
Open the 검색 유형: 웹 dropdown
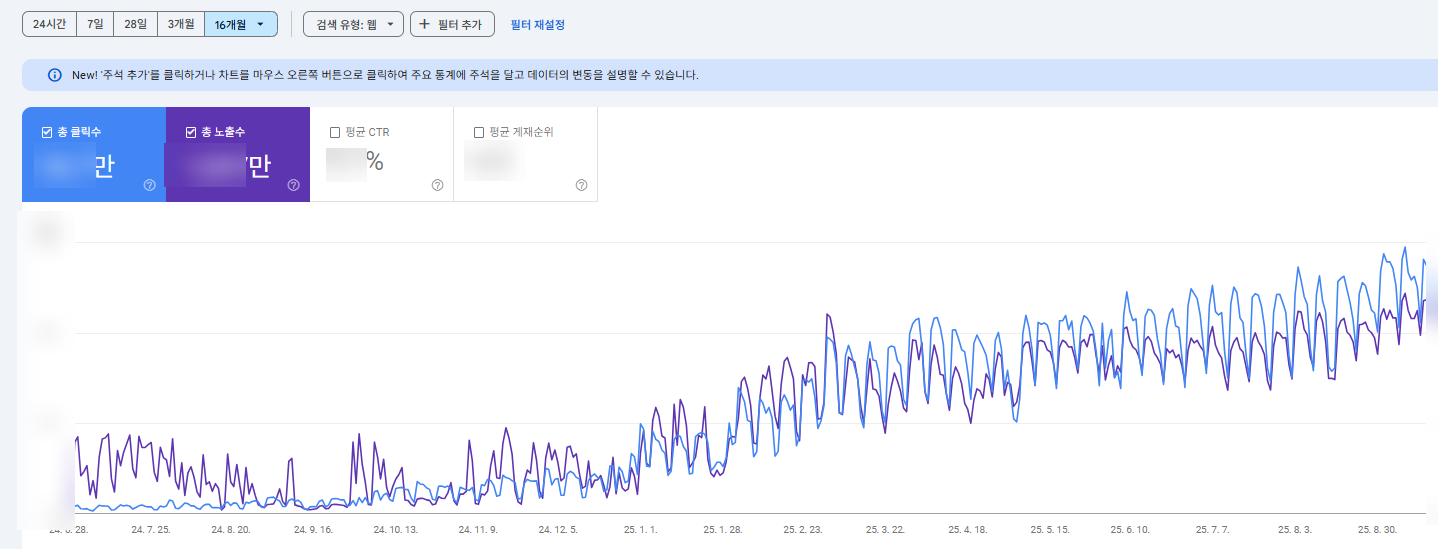pos(353,24)
